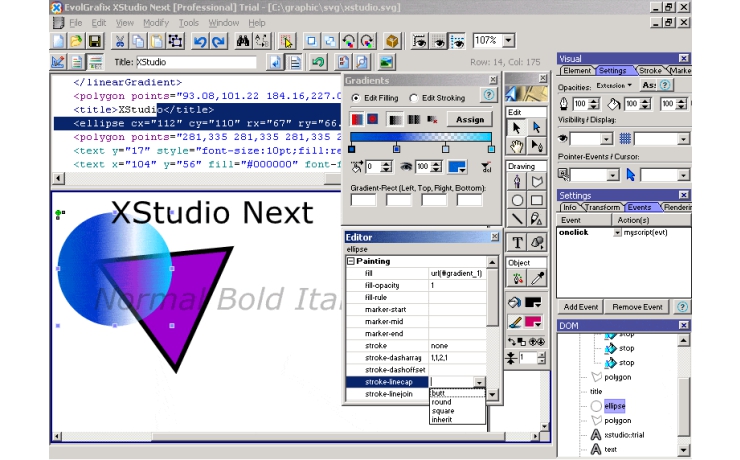Select the Eyedropper tool

point(537,278)
